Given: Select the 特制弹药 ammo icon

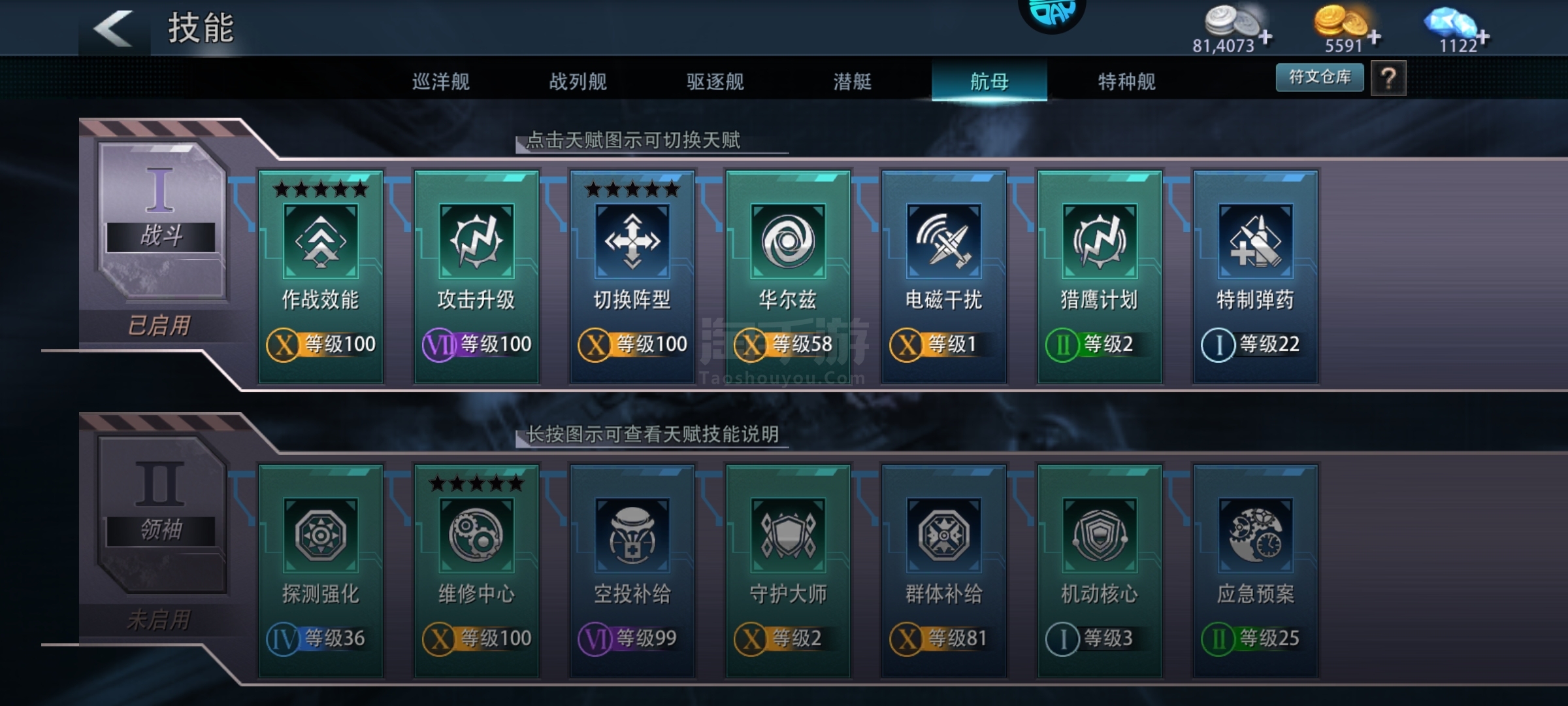Looking at the screenshot, I should point(1255,241).
